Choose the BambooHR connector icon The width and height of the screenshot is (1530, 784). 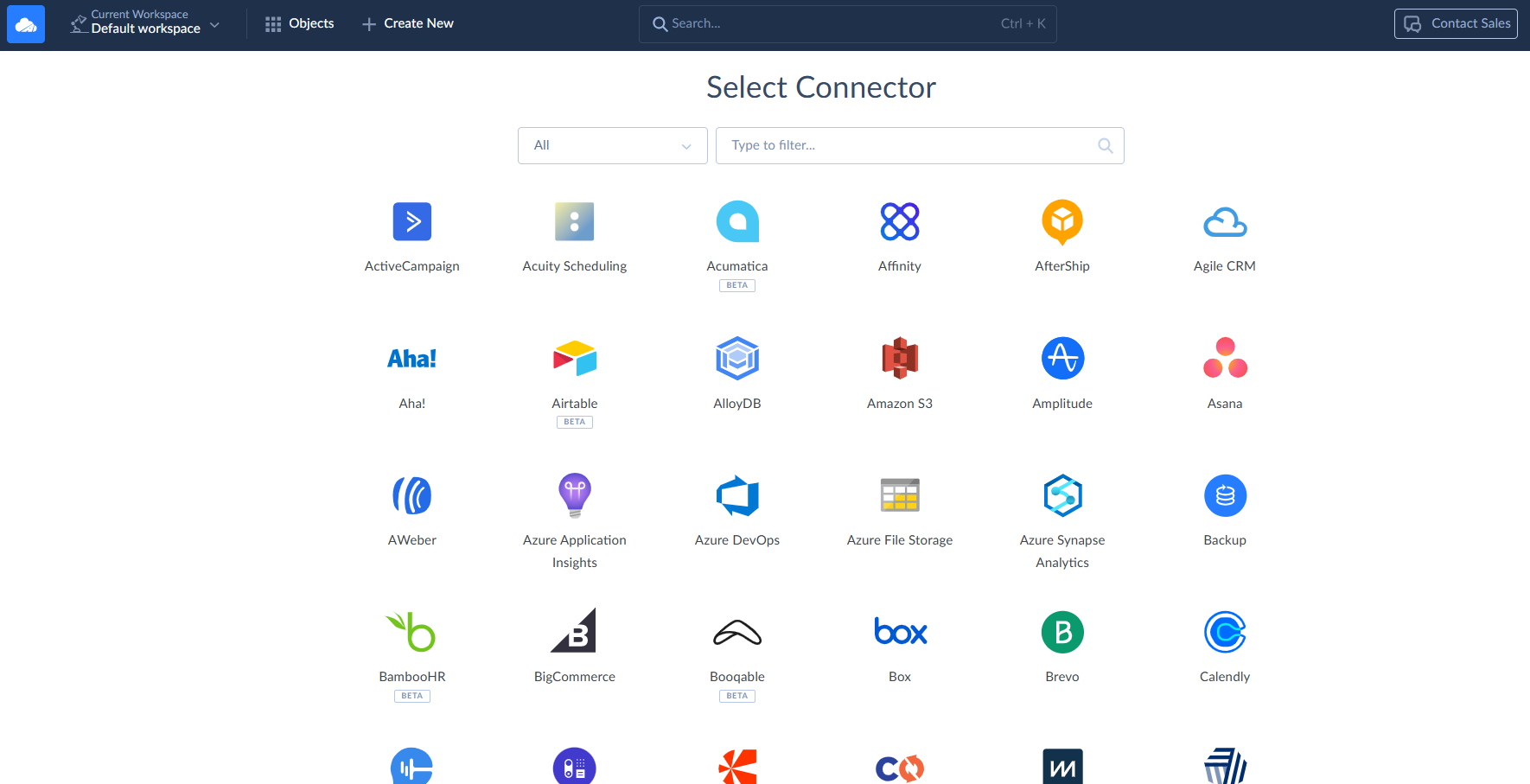click(411, 633)
